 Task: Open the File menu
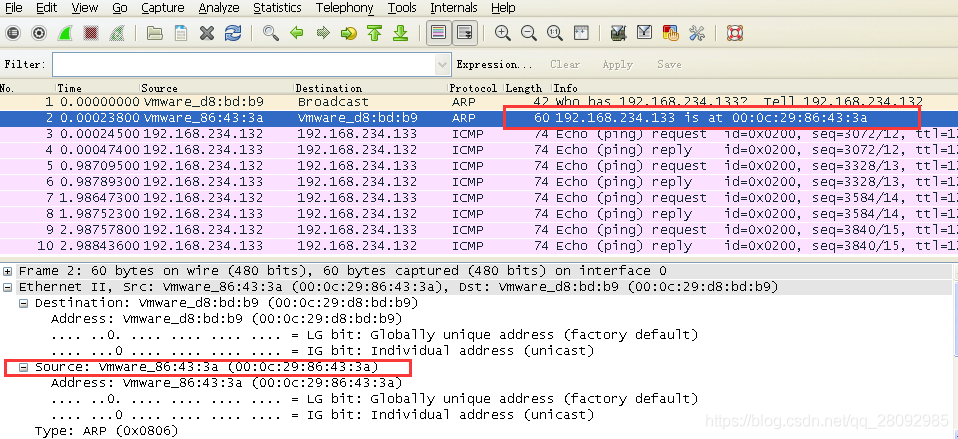click(x=13, y=8)
